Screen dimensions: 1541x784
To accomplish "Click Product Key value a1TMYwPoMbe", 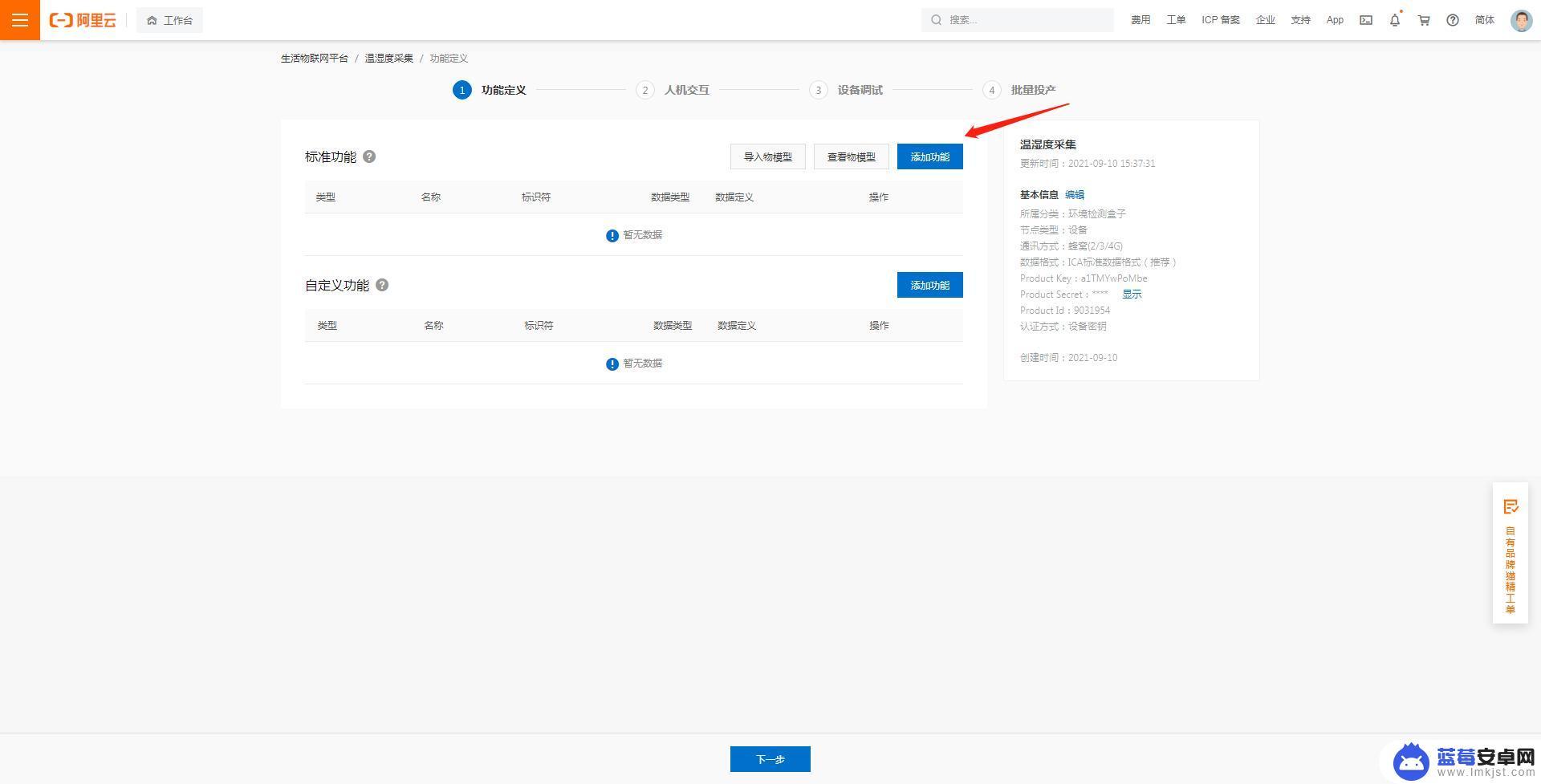I will pos(1114,278).
